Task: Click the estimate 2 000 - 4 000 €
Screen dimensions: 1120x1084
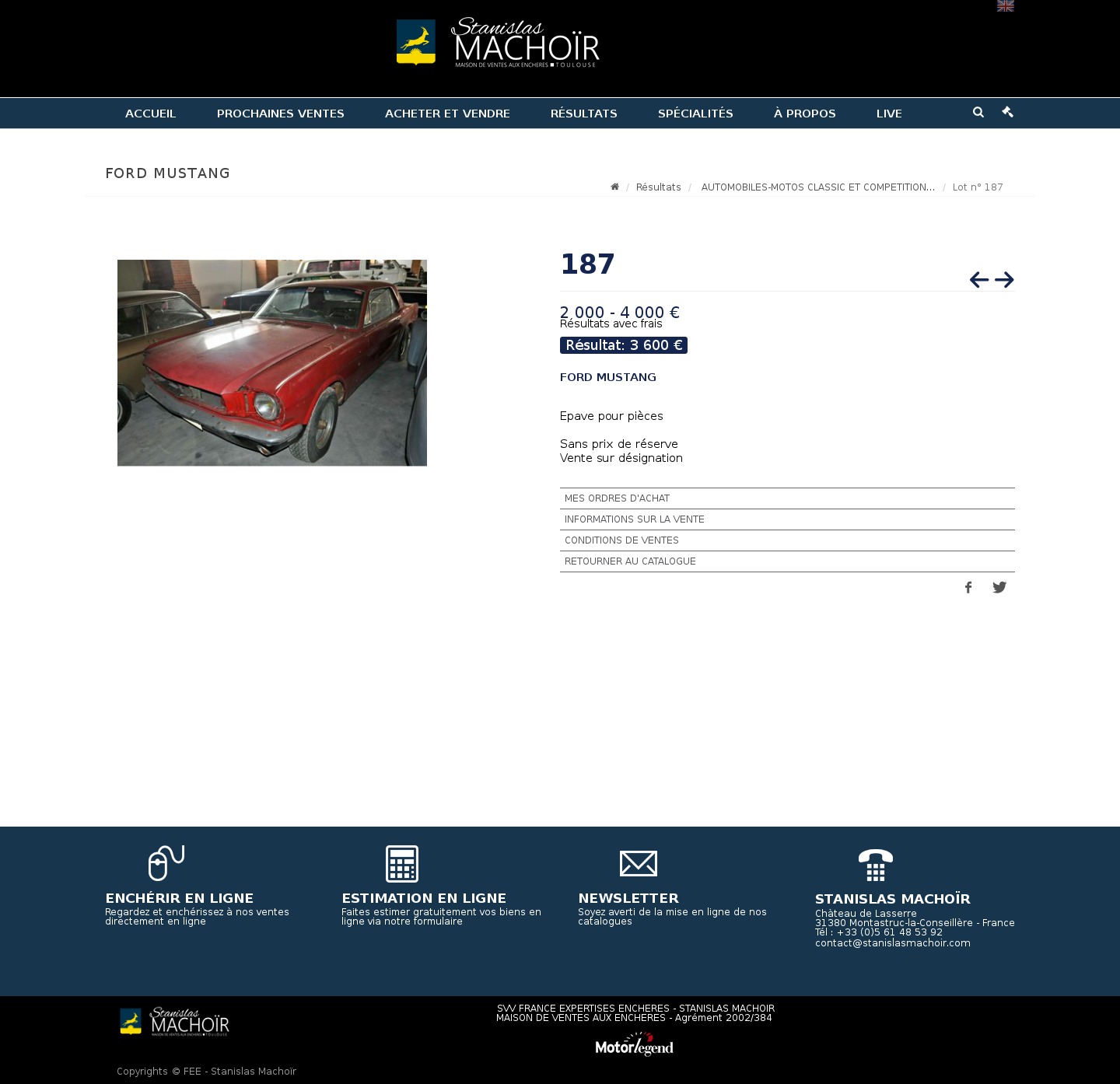Action: click(x=620, y=312)
